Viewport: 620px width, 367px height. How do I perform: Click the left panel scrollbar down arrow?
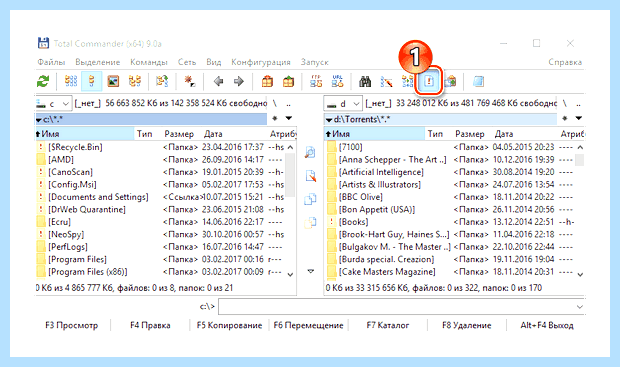(290, 274)
